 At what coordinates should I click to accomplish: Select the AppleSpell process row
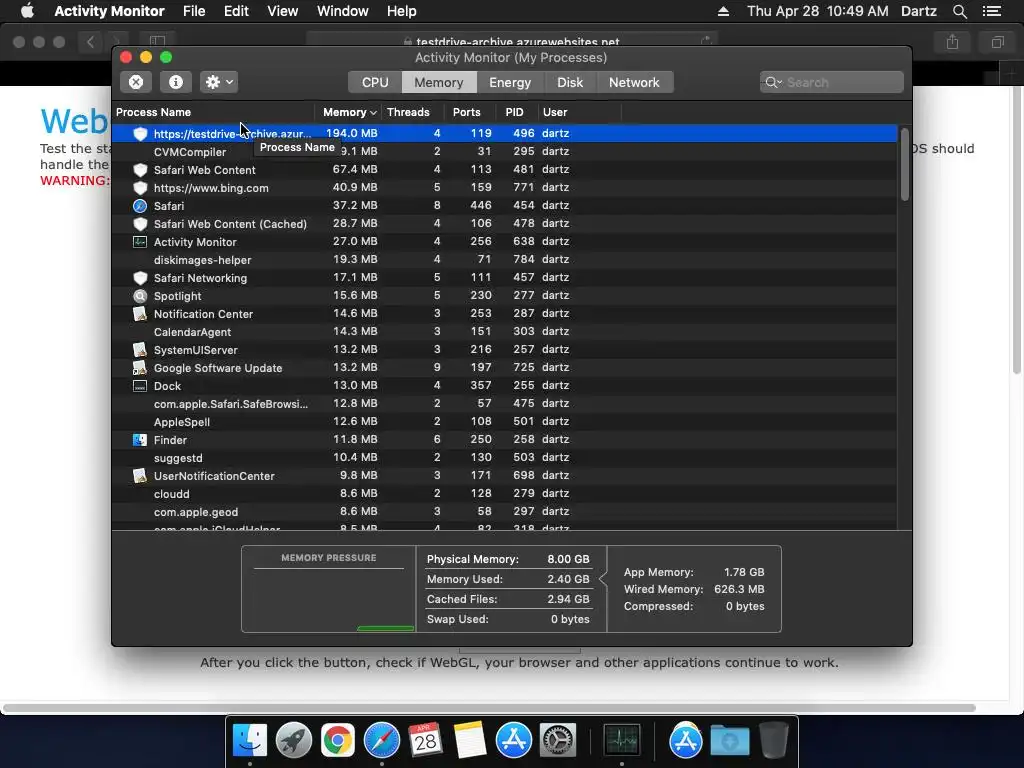pyautogui.click(x=504, y=422)
